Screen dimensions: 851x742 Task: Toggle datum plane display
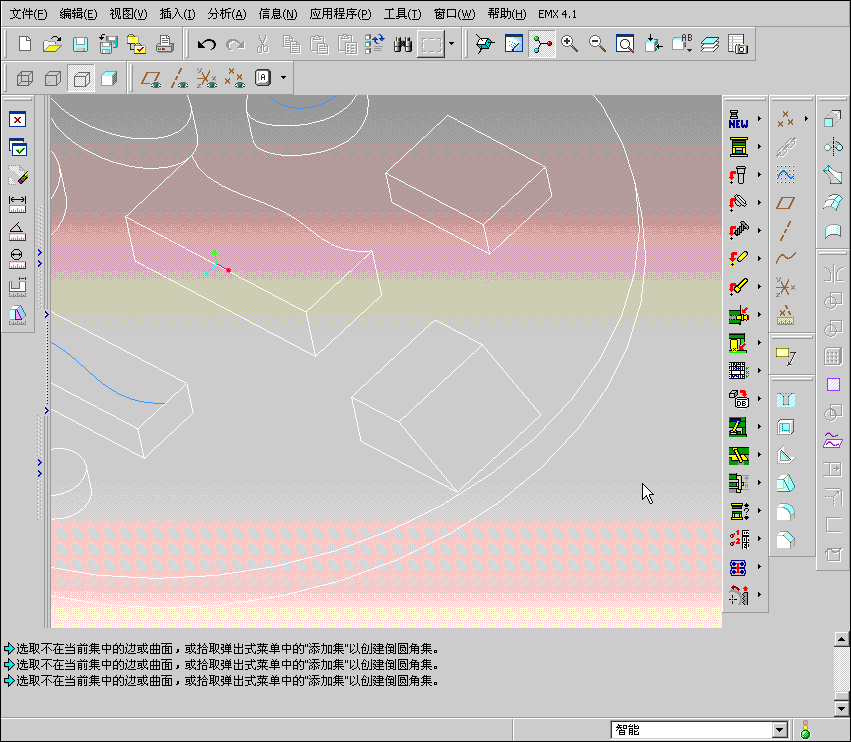151,78
